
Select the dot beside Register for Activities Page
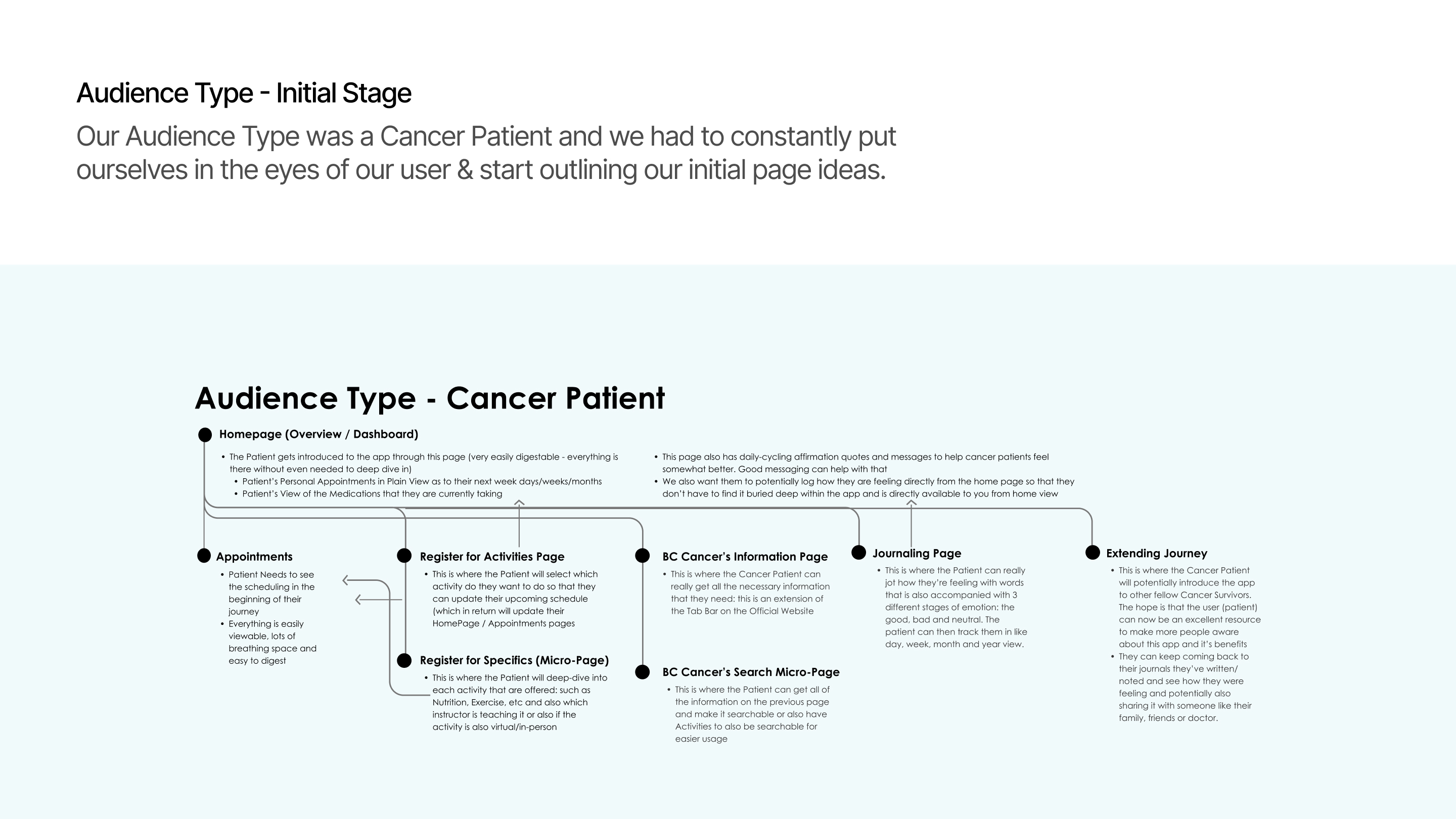404,556
